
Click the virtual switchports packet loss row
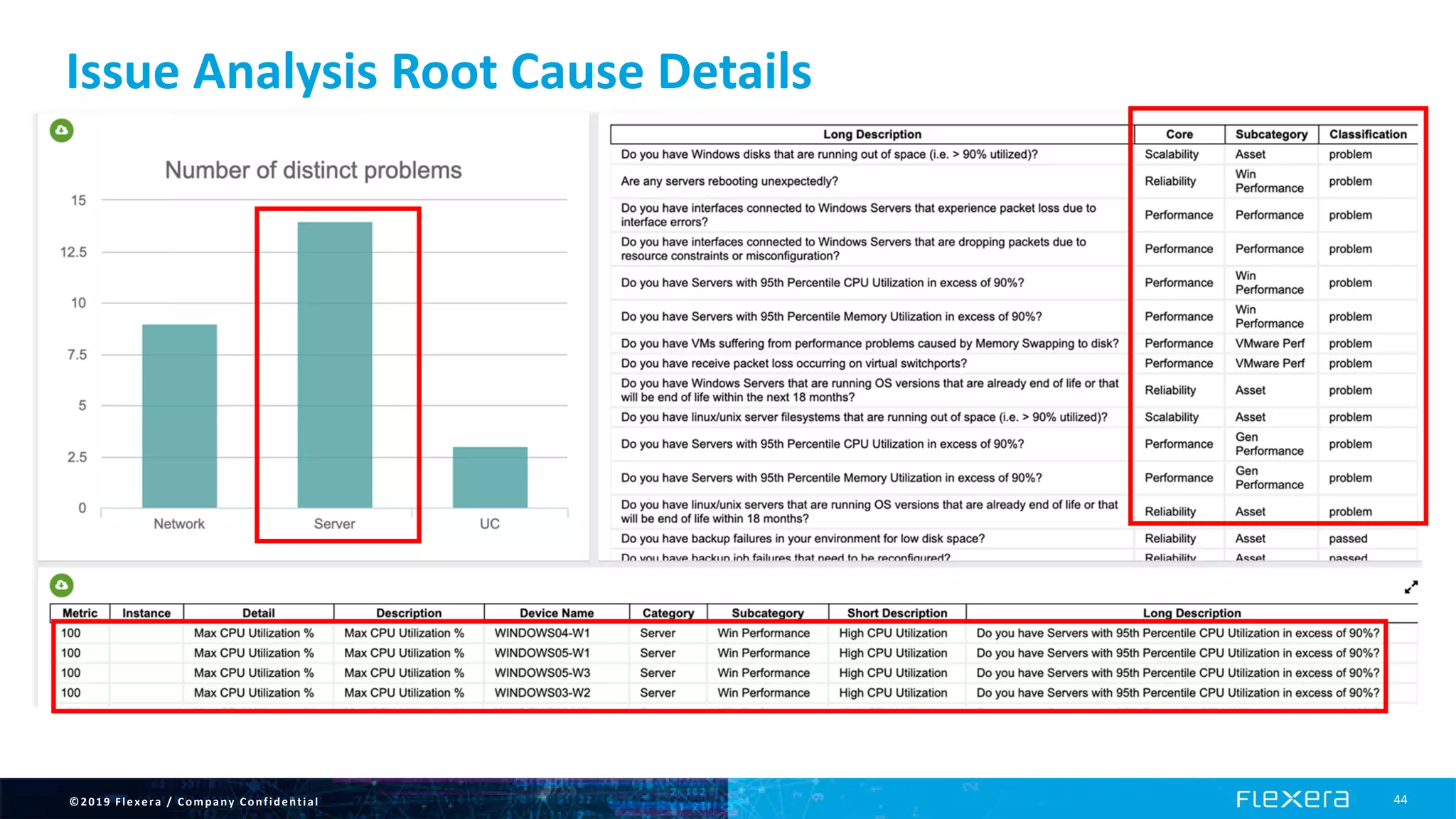(1014, 363)
